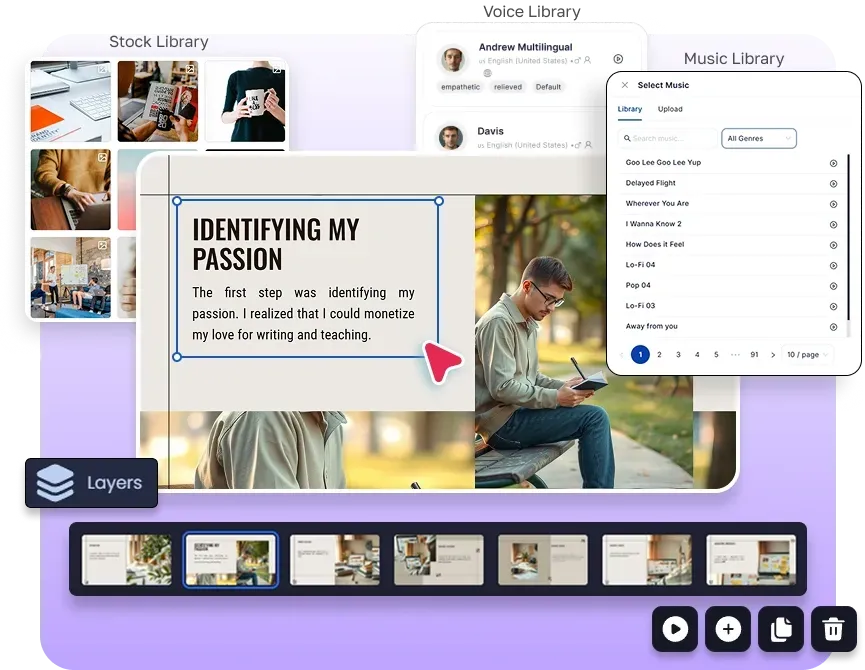Play the Away from you track
The image size is (865, 670).
(833, 327)
